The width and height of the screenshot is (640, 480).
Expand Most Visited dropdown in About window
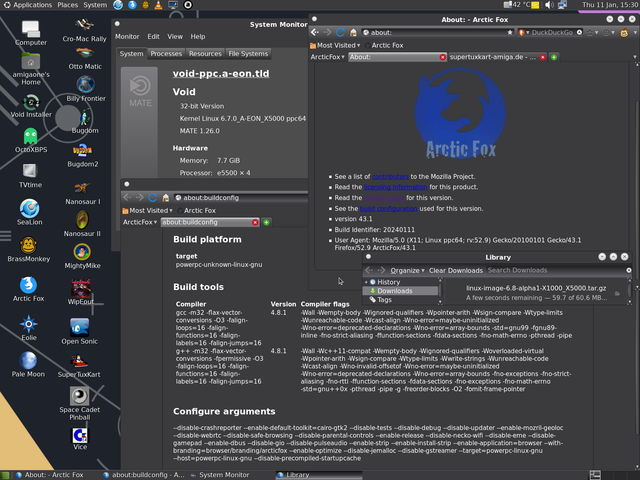335,45
